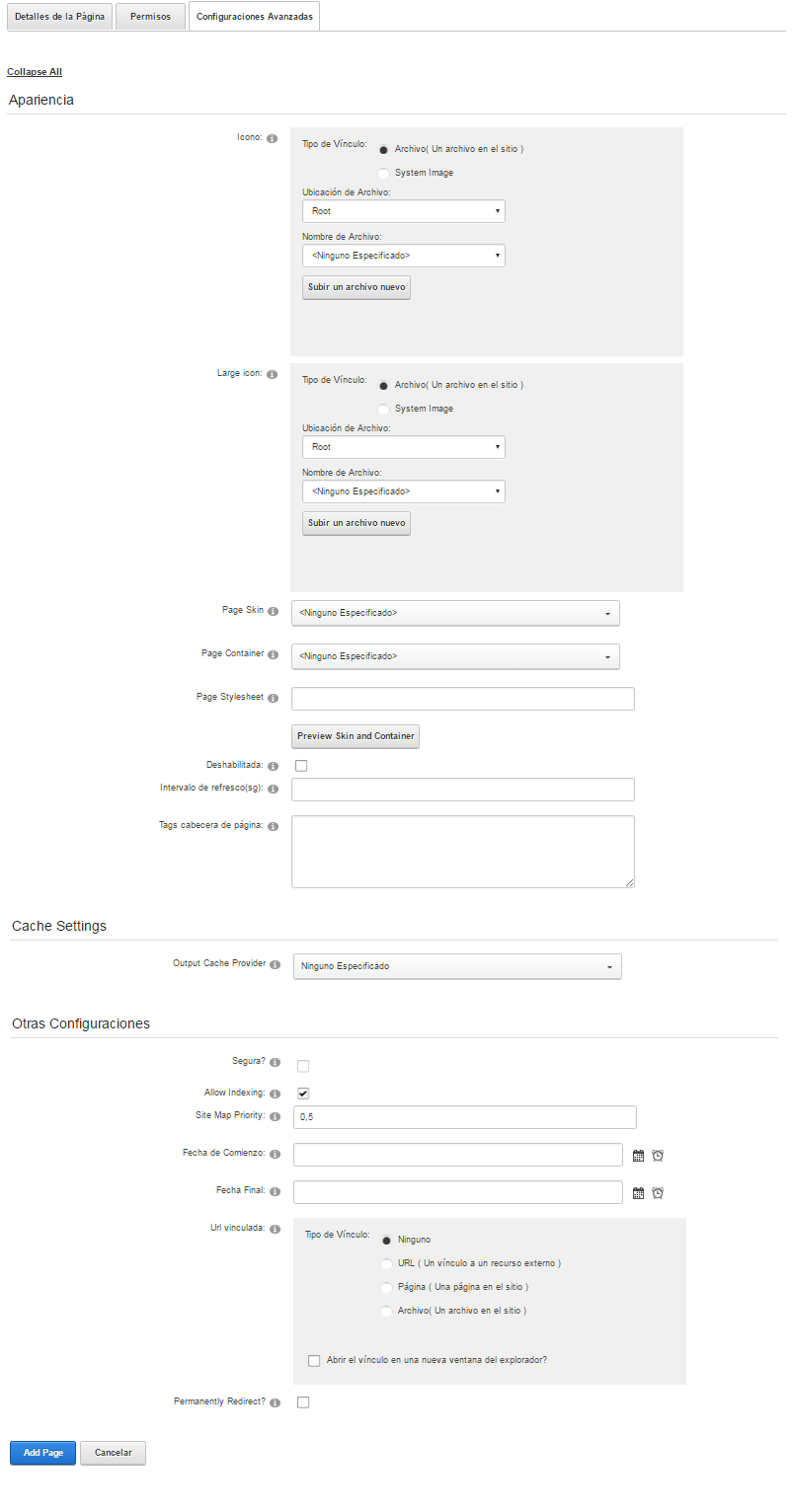The image size is (794, 1512).
Task: Open Nombre de Archivo dropdown under Icono
Action: pos(404,256)
